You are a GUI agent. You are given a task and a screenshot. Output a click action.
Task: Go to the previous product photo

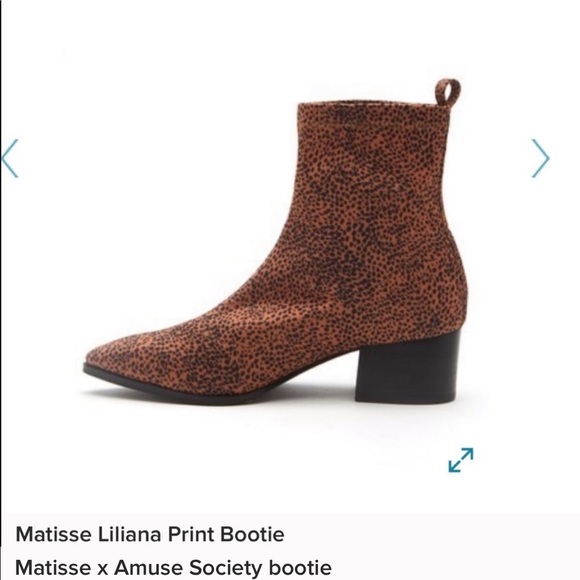click(x=10, y=158)
